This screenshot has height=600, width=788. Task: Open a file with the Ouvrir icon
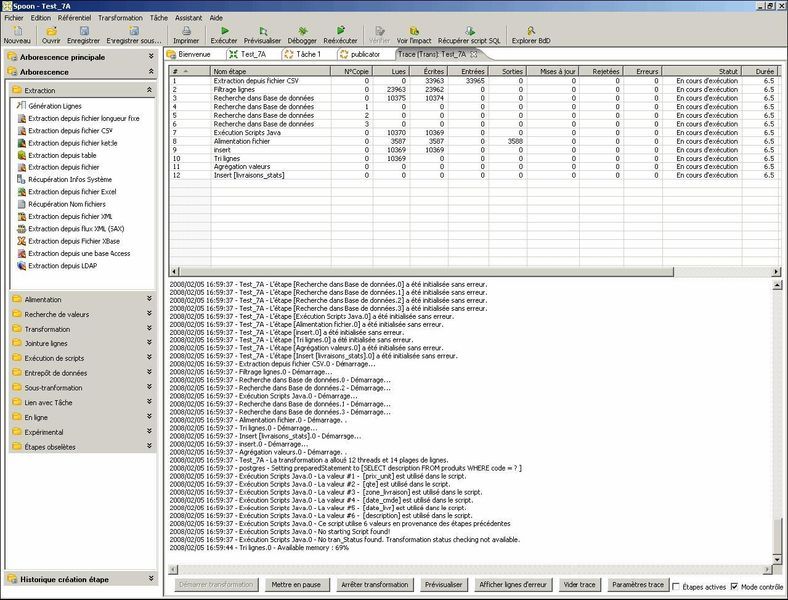pyautogui.click(x=50, y=31)
